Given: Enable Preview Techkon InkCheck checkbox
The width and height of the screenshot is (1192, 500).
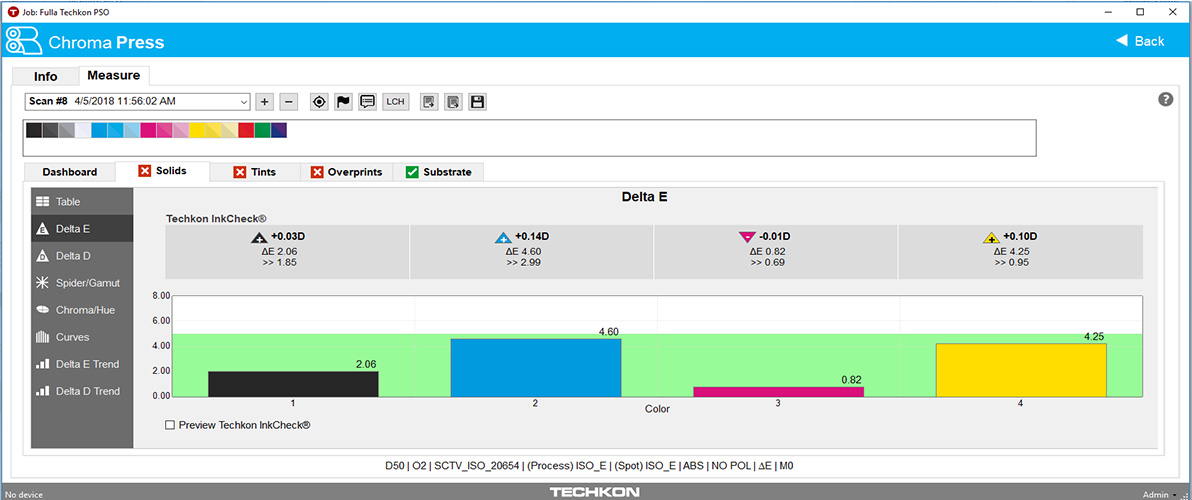Looking at the screenshot, I should [170, 426].
